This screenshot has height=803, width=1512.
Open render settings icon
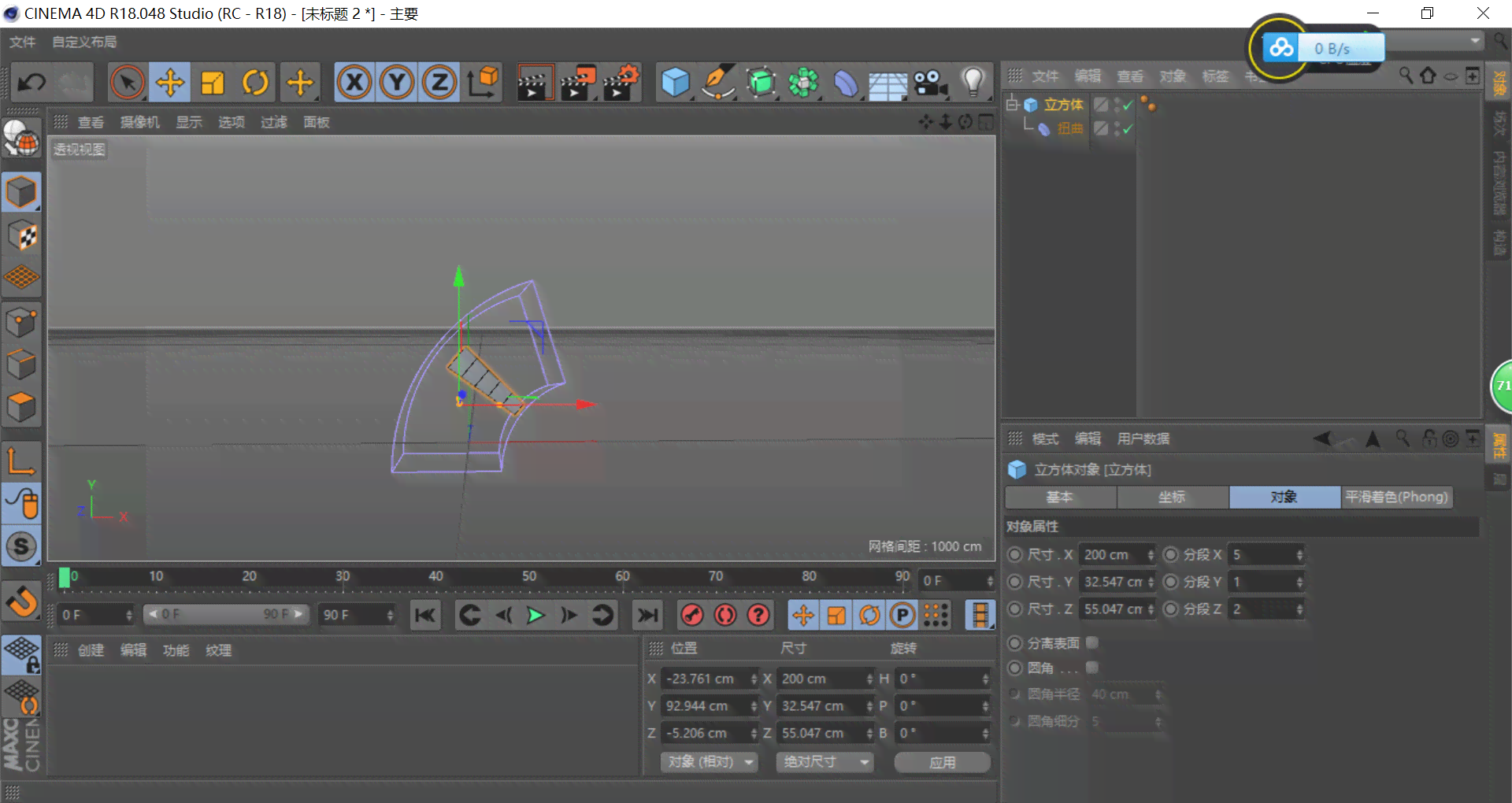(620, 82)
